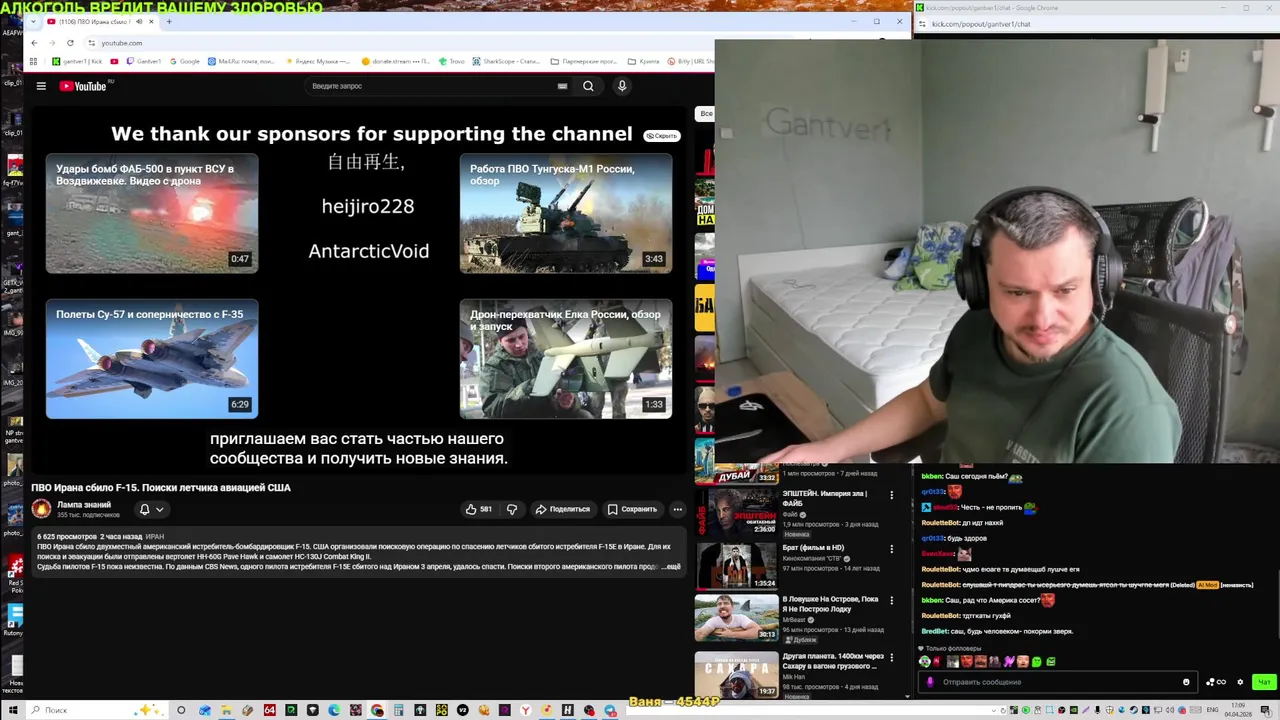
Task: Open the gantver1 Kick bookmark
Action: coord(78,61)
